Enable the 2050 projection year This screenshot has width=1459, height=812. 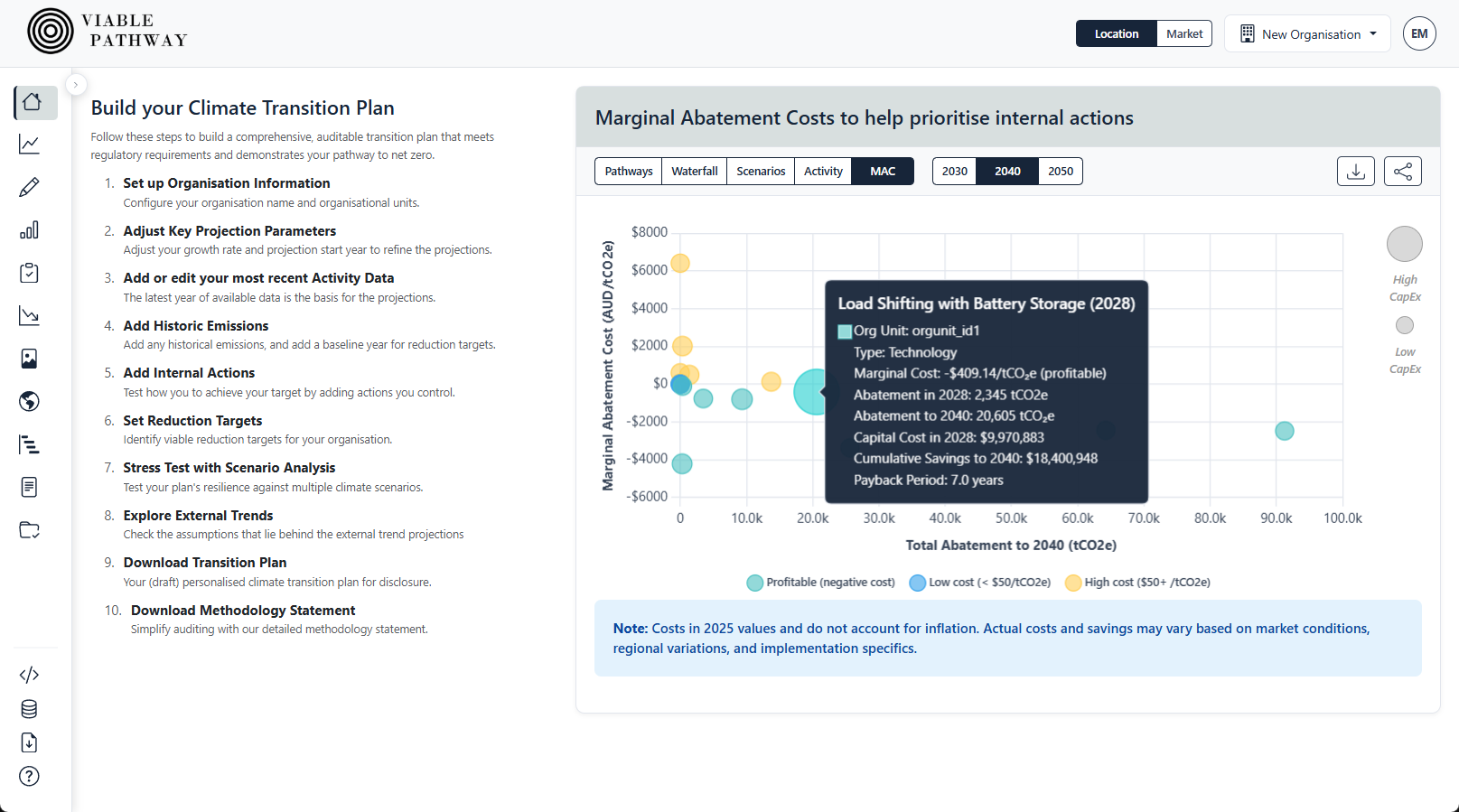pos(1061,171)
